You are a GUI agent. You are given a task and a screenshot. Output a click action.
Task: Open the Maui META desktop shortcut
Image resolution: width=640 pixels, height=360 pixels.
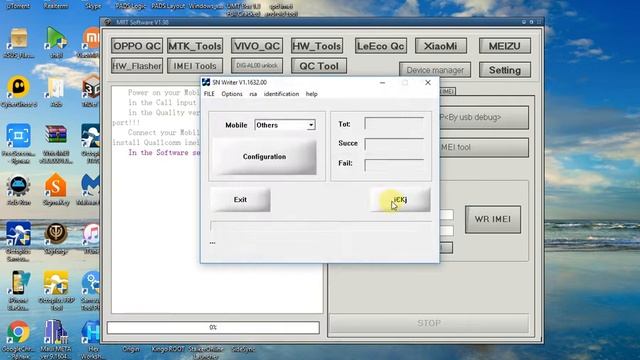[x=56, y=339]
